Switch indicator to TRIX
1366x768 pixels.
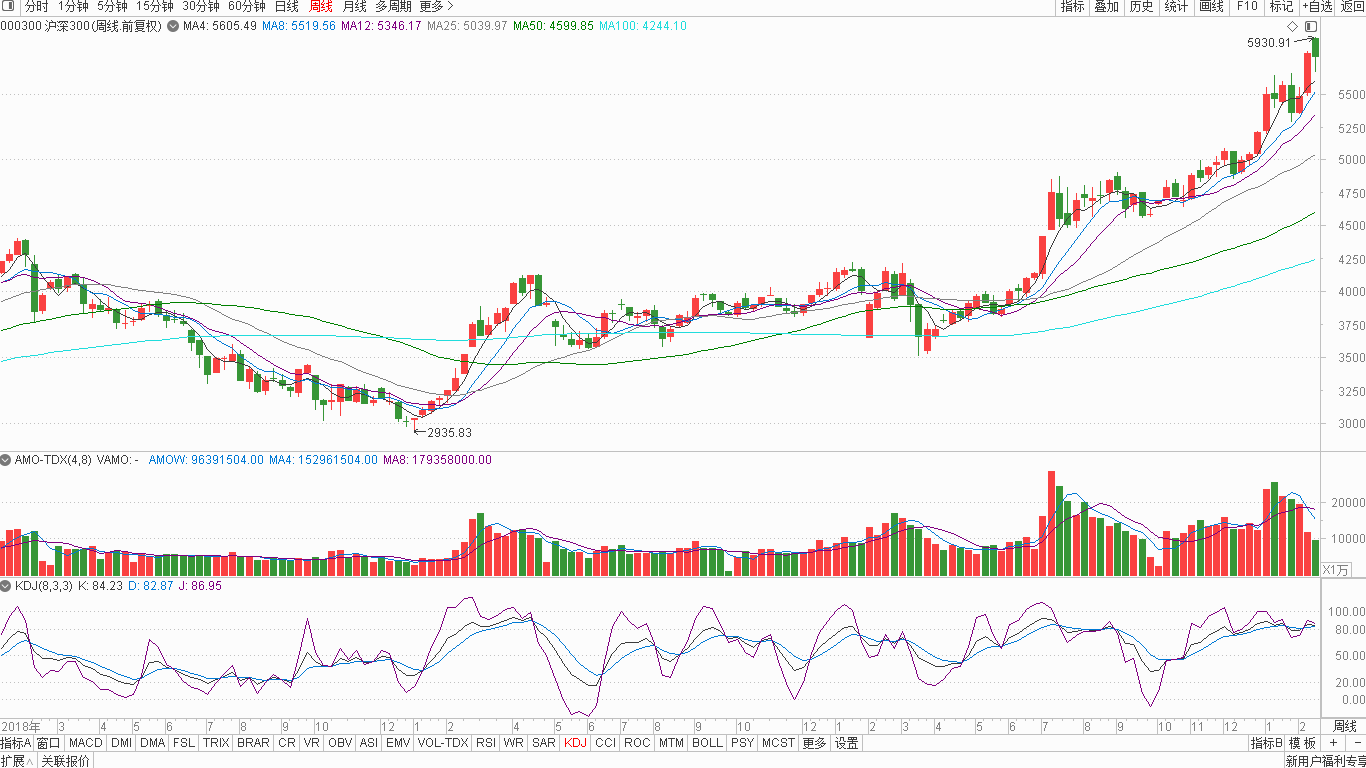tap(216, 743)
